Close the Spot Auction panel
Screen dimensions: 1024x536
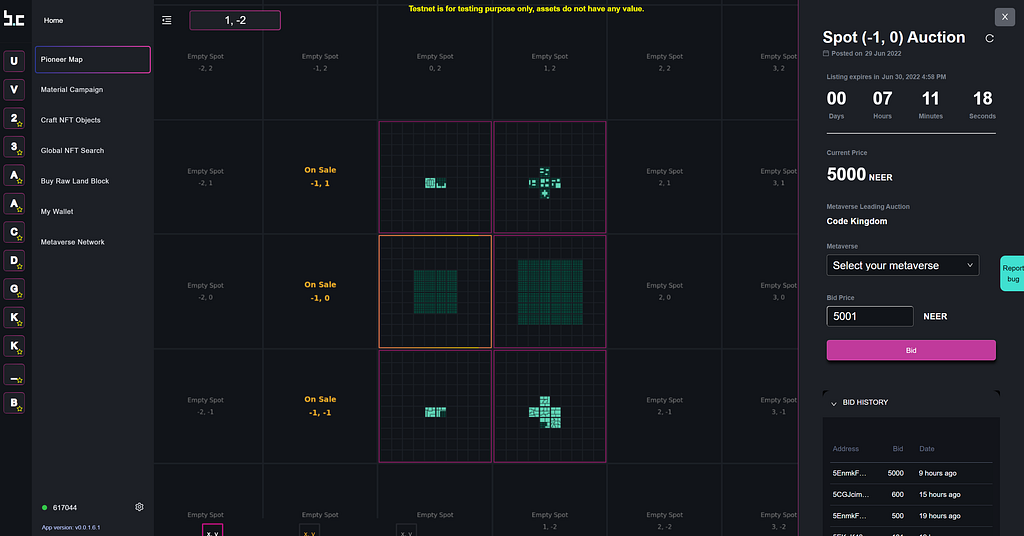(1004, 17)
